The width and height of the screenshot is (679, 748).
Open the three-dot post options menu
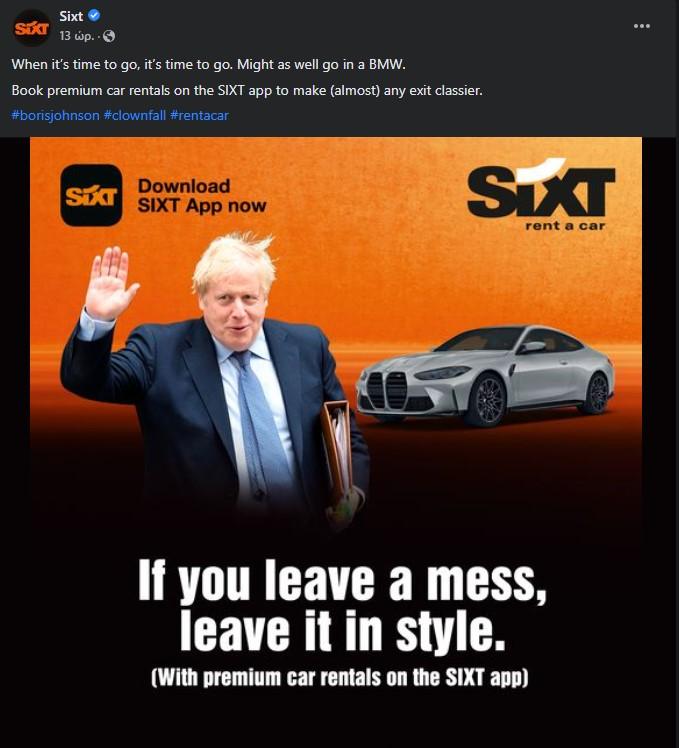642,26
